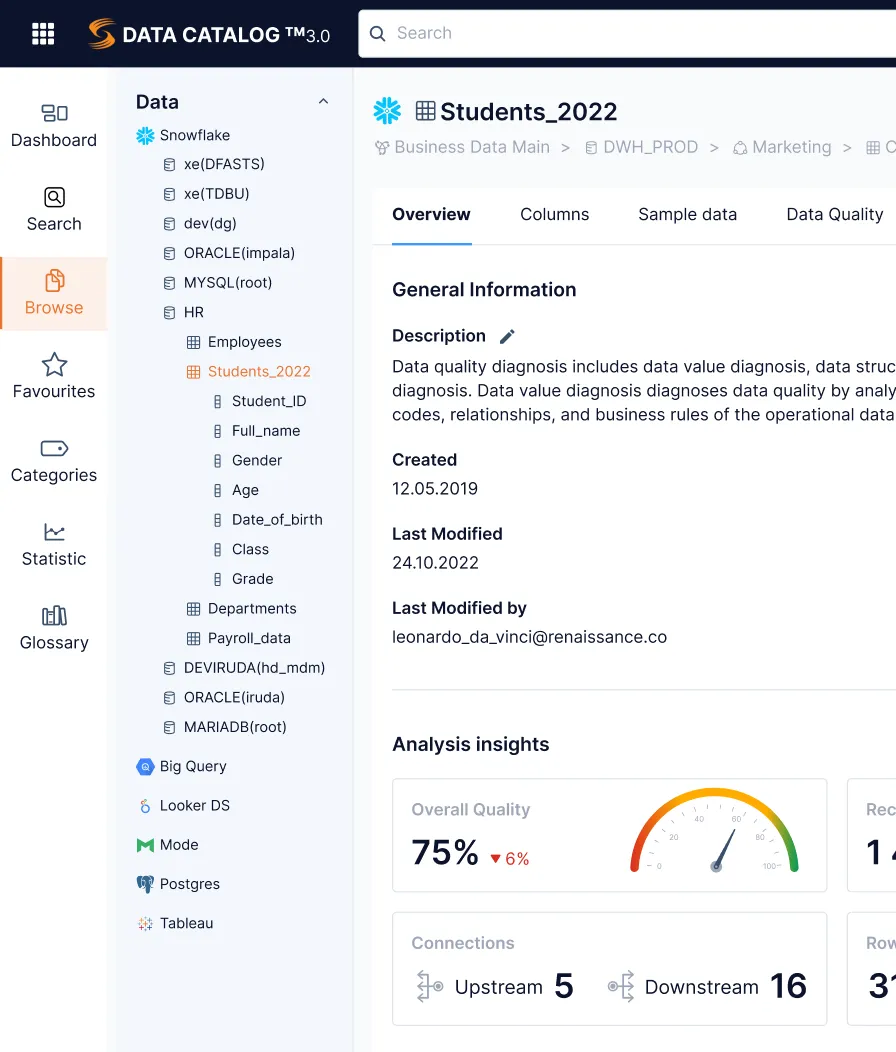Viewport: 896px width, 1052px height.
Task: Switch to the Data Quality tab
Action: pos(834,215)
